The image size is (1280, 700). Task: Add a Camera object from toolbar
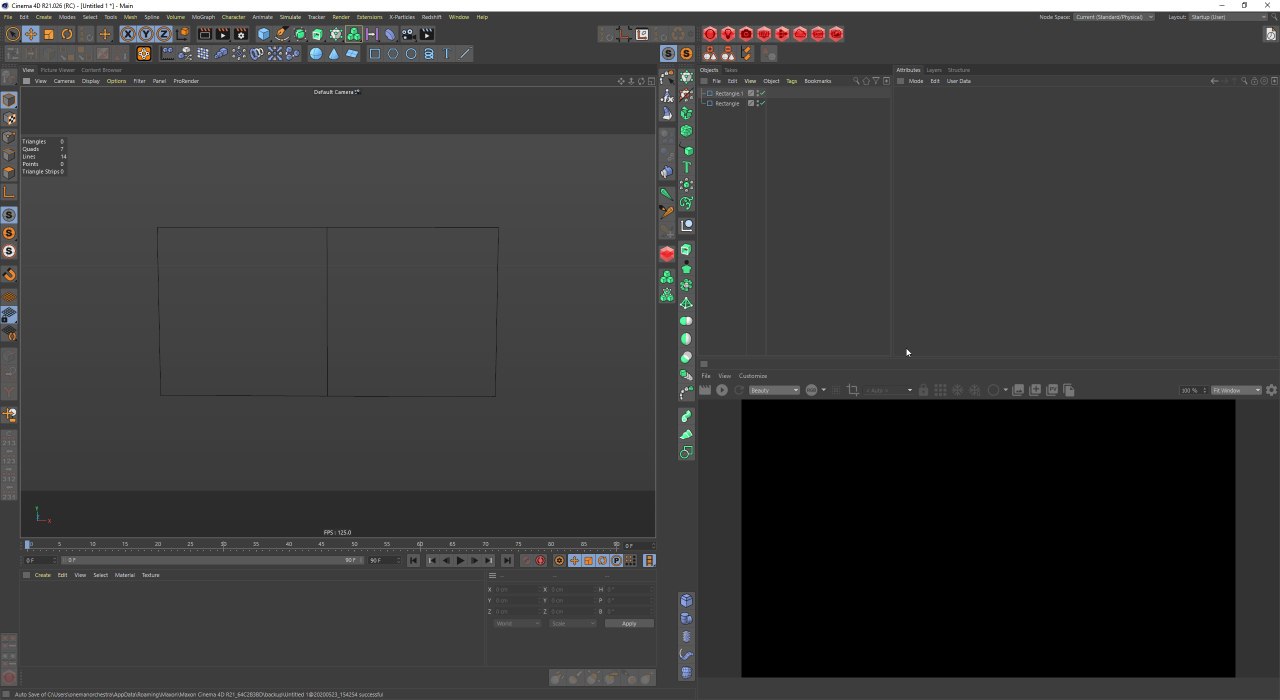pyautogui.click(x=408, y=34)
